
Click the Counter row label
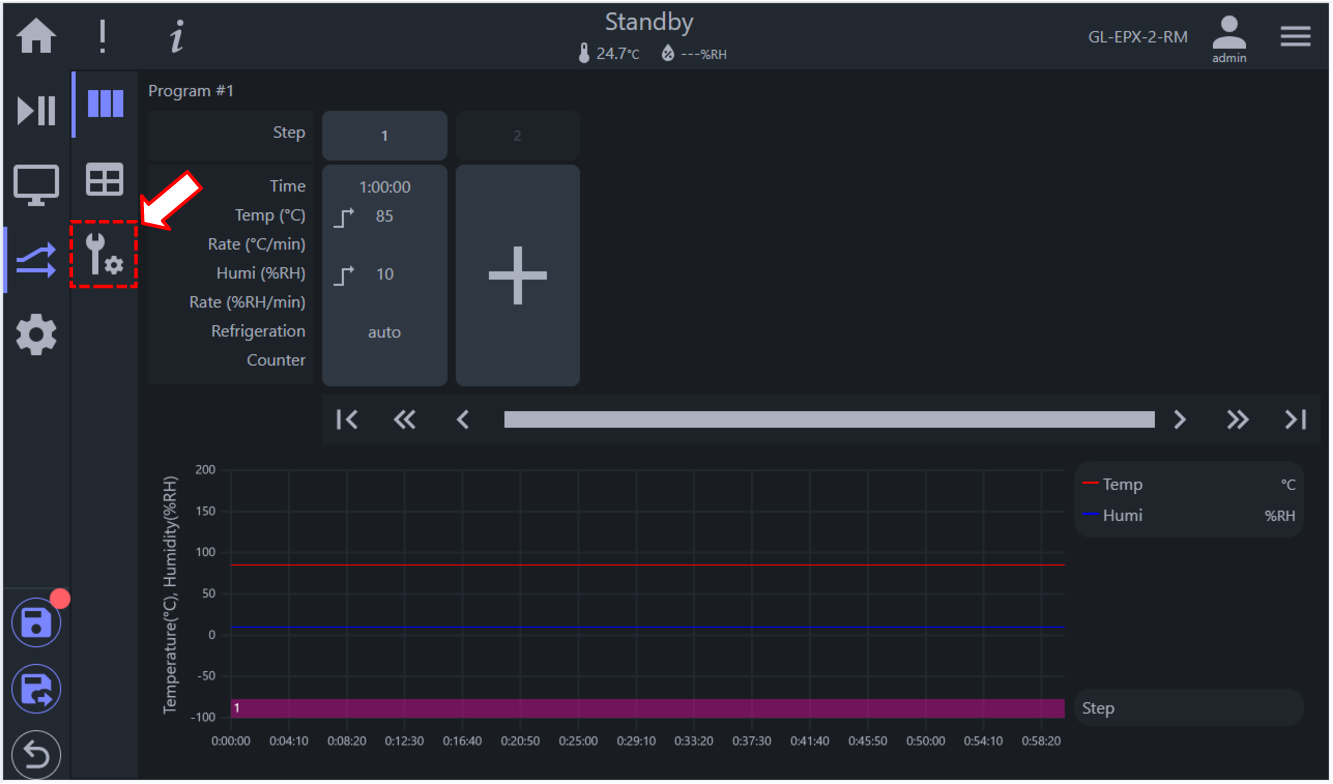276,360
